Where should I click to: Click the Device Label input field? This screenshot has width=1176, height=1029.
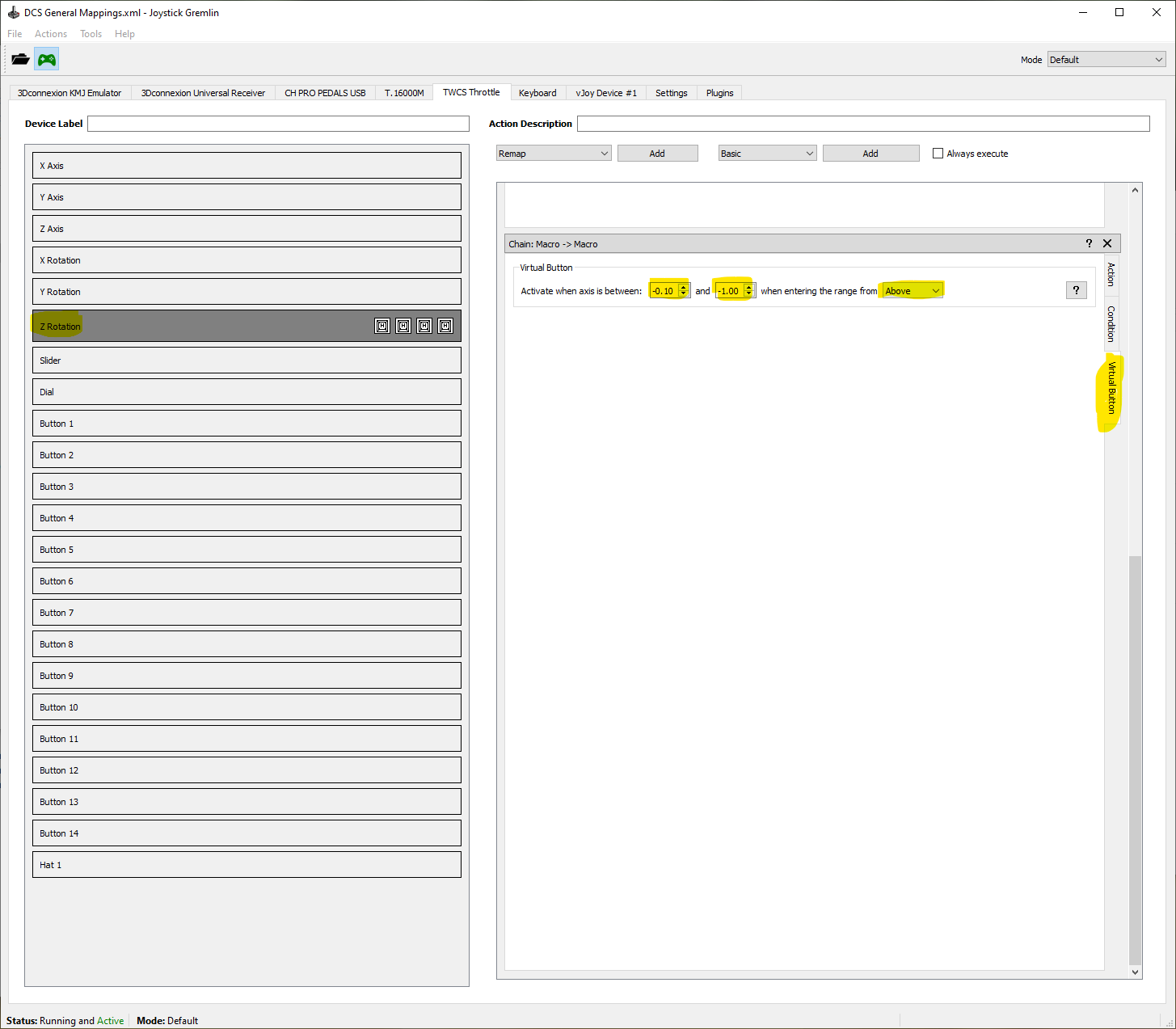coord(278,124)
